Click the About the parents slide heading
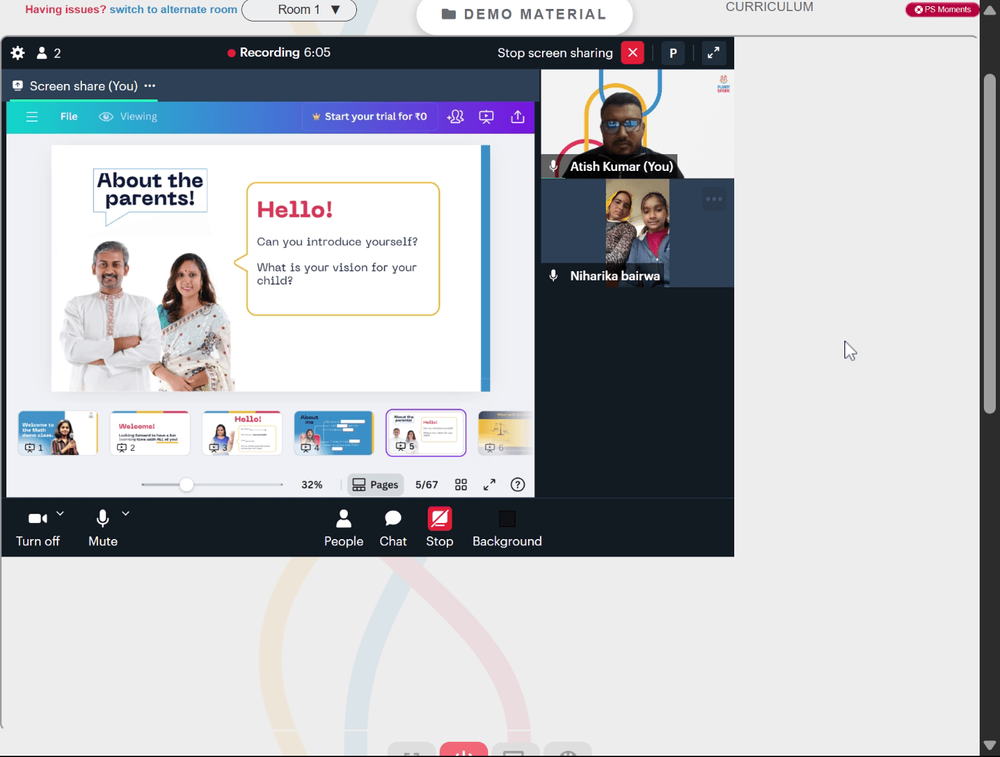1000x757 pixels. coord(150,189)
